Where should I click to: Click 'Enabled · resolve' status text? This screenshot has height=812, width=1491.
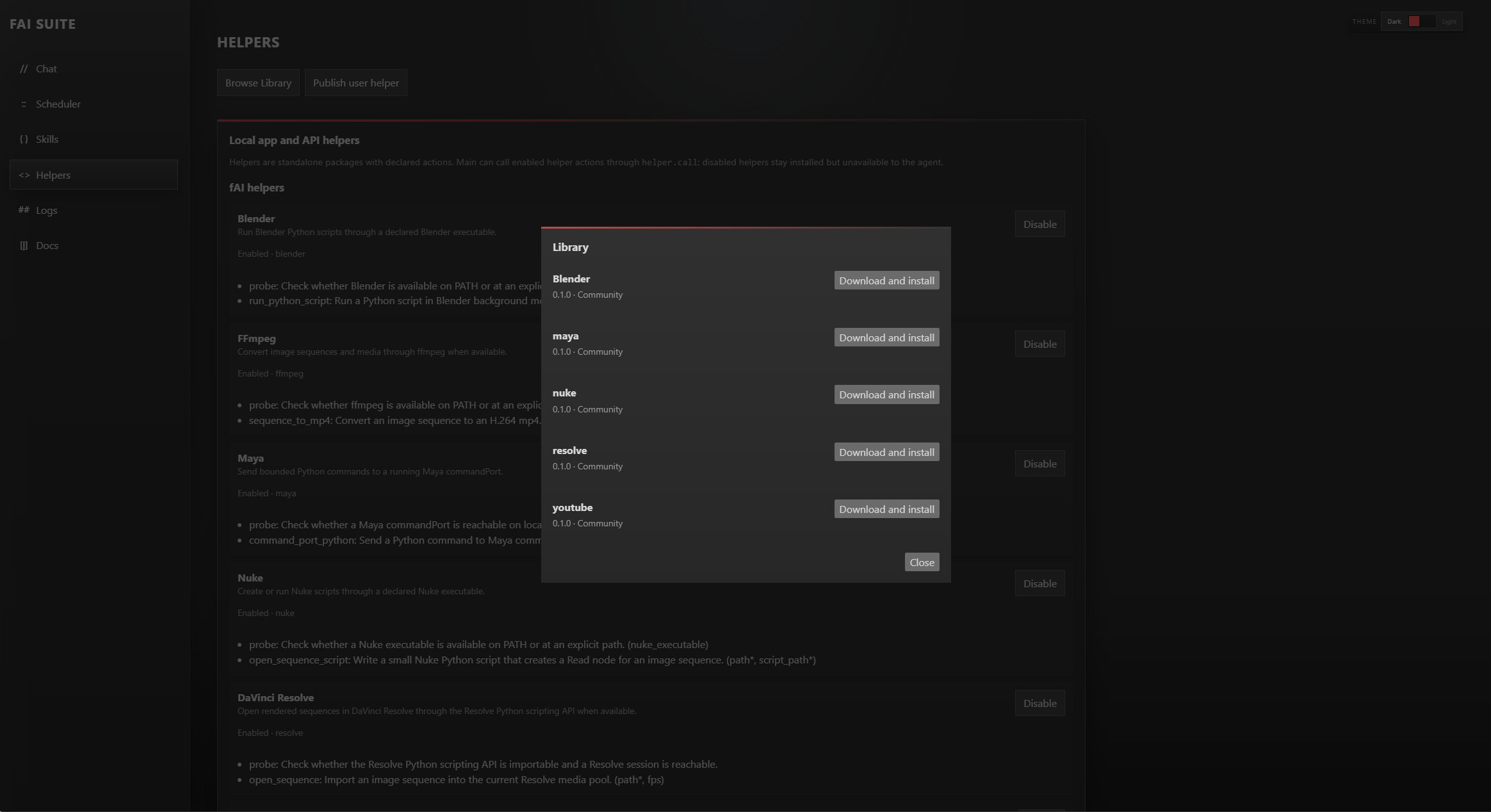click(270, 733)
